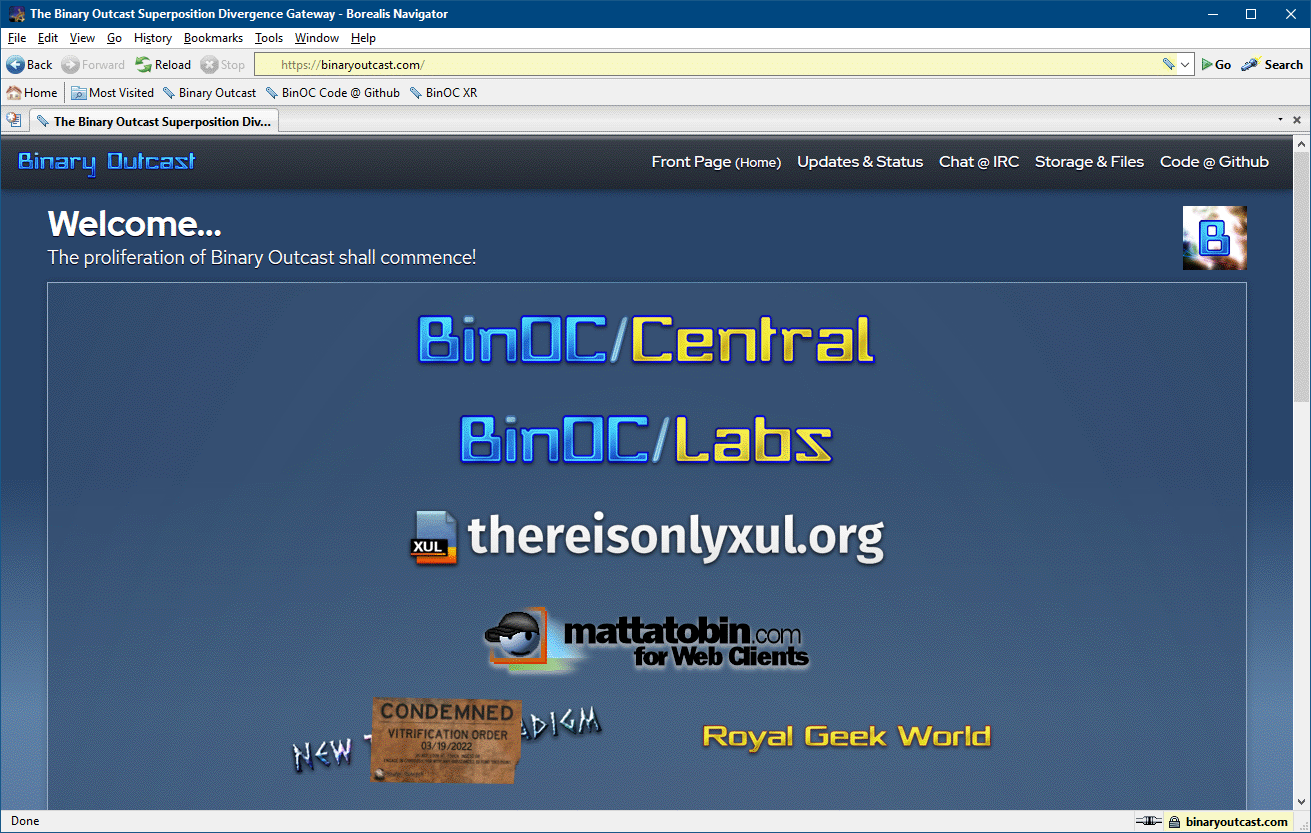Click the Royal Geek World banner

coord(846,737)
